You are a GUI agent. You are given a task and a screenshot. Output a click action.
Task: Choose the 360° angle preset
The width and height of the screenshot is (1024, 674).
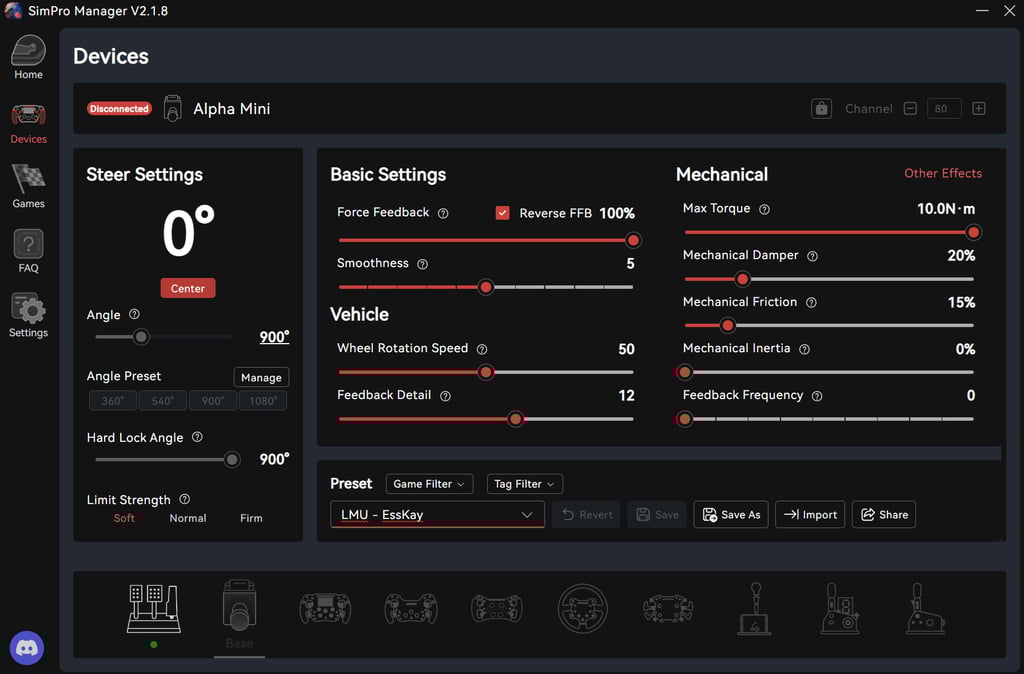113,400
